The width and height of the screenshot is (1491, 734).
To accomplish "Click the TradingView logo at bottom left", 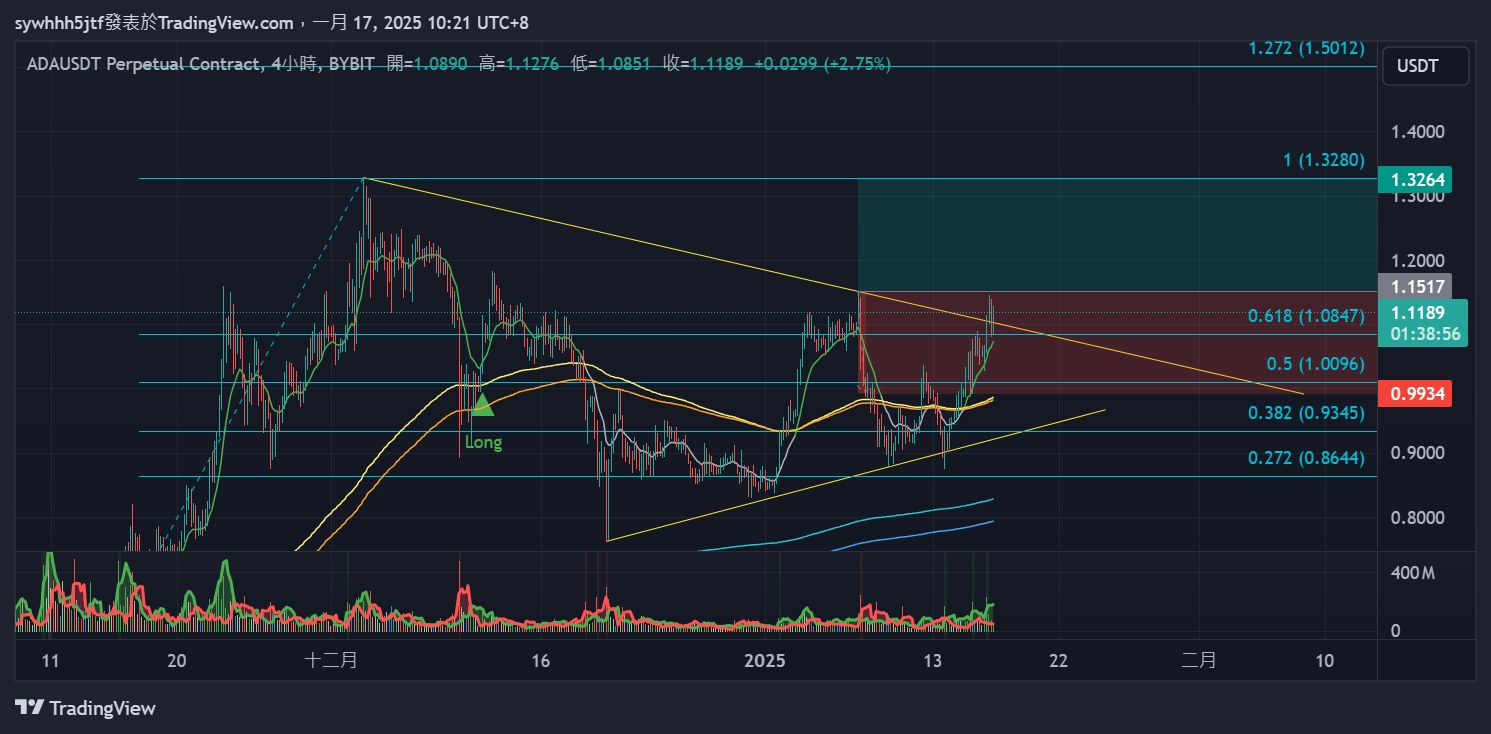I will [86, 708].
